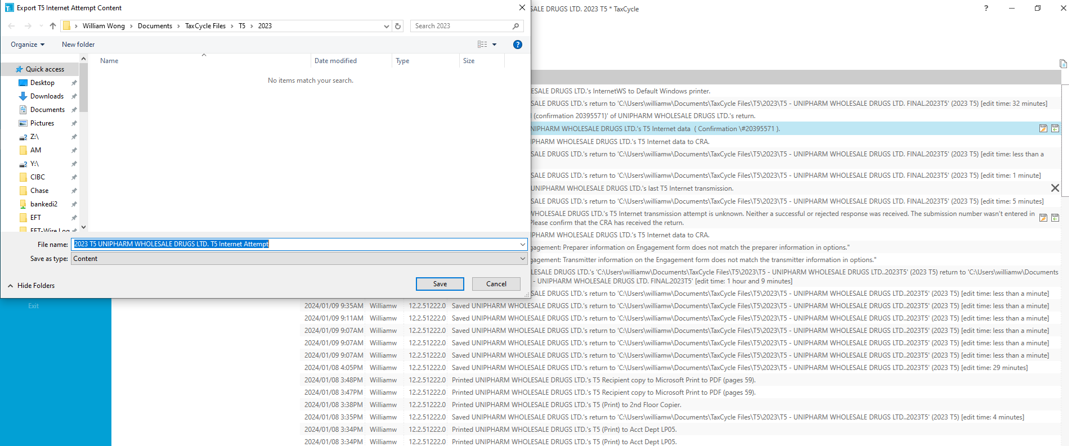This screenshot has width=1069, height=446.
Task: Click the edit note icon on highlighted Confirmation row
Action: (1042, 128)
